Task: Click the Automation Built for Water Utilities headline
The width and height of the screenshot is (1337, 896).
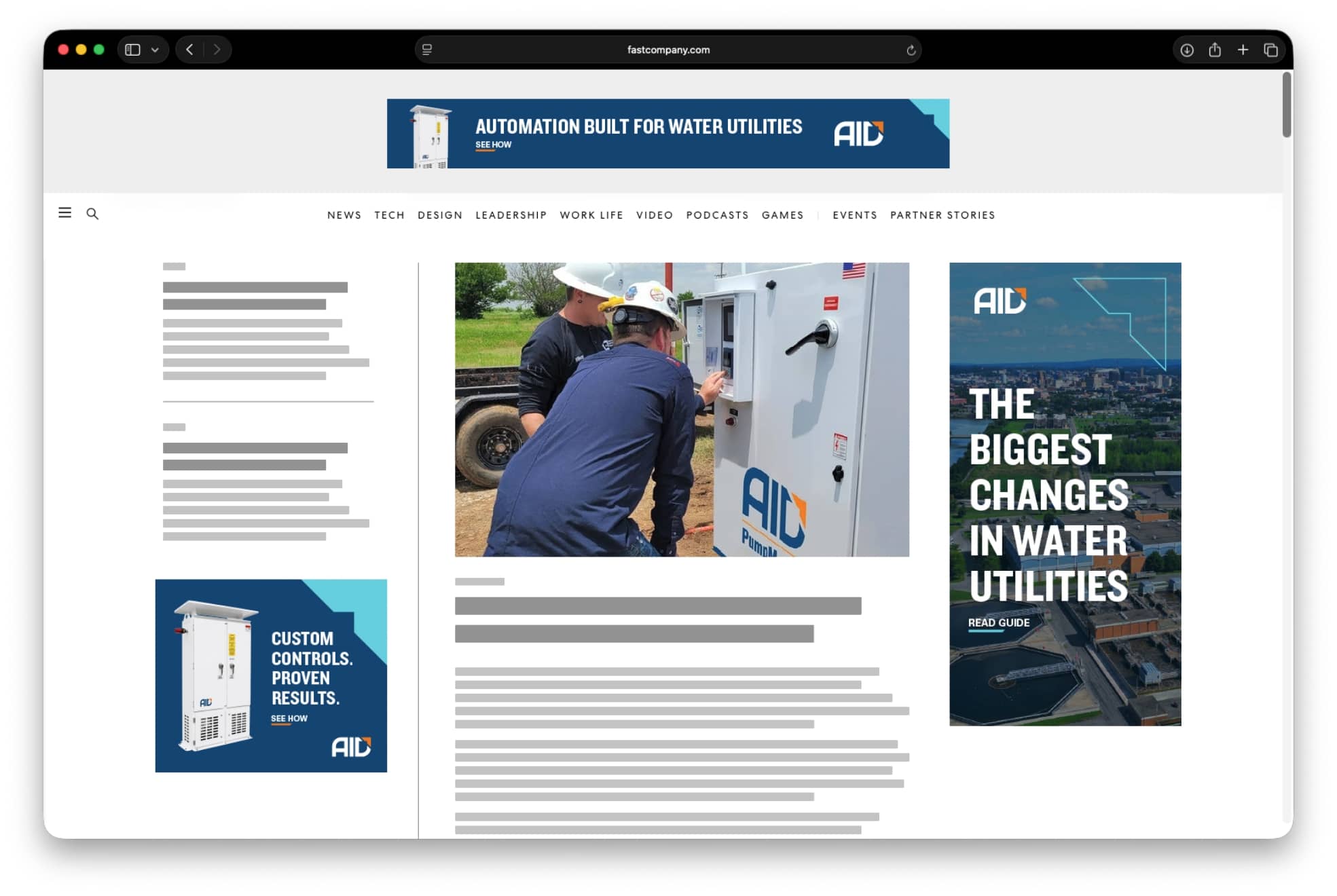Action: point(639,126)
